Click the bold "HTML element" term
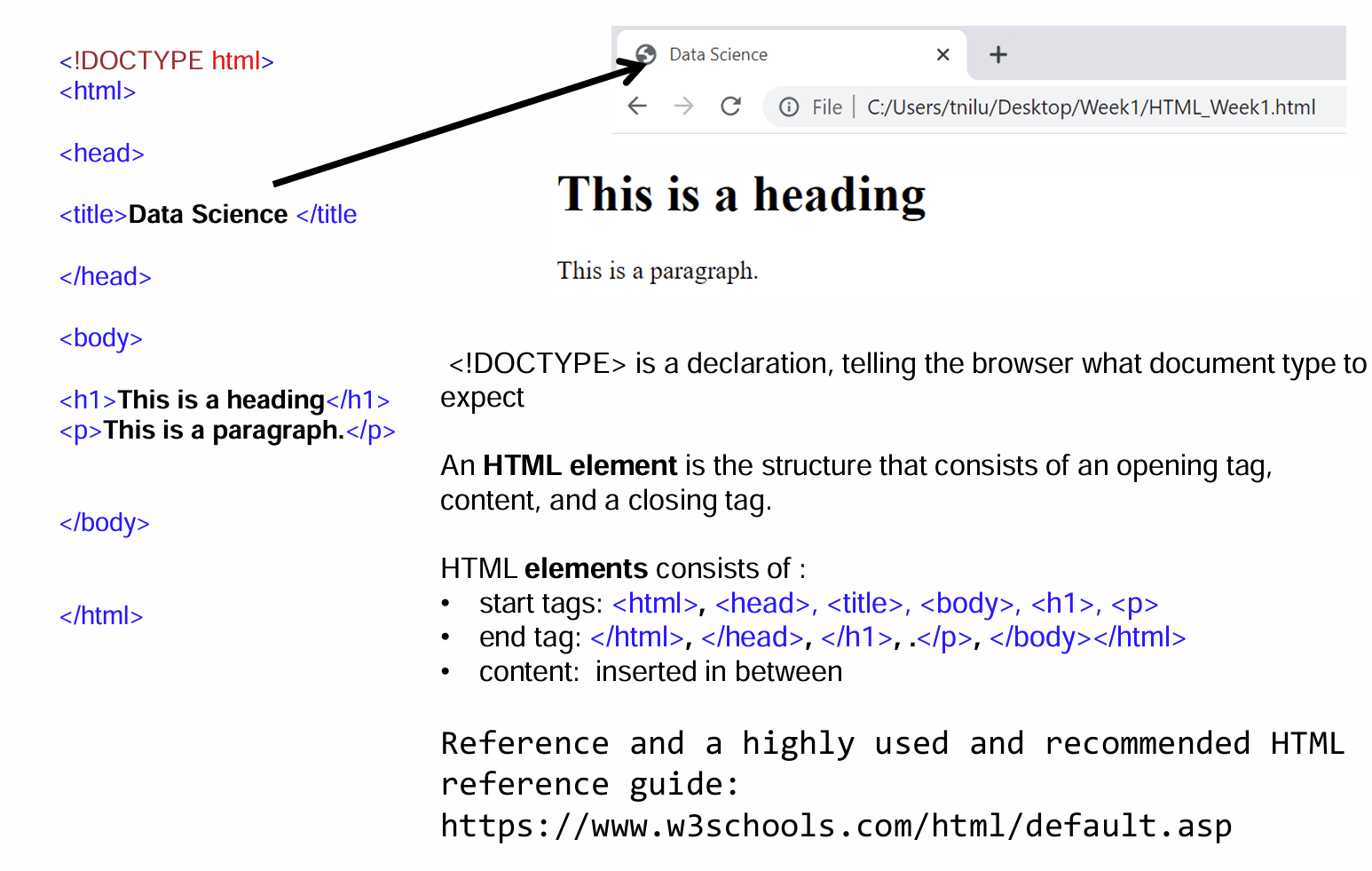The width and height of the screenshot is (1372, 871). pos(580,466)
